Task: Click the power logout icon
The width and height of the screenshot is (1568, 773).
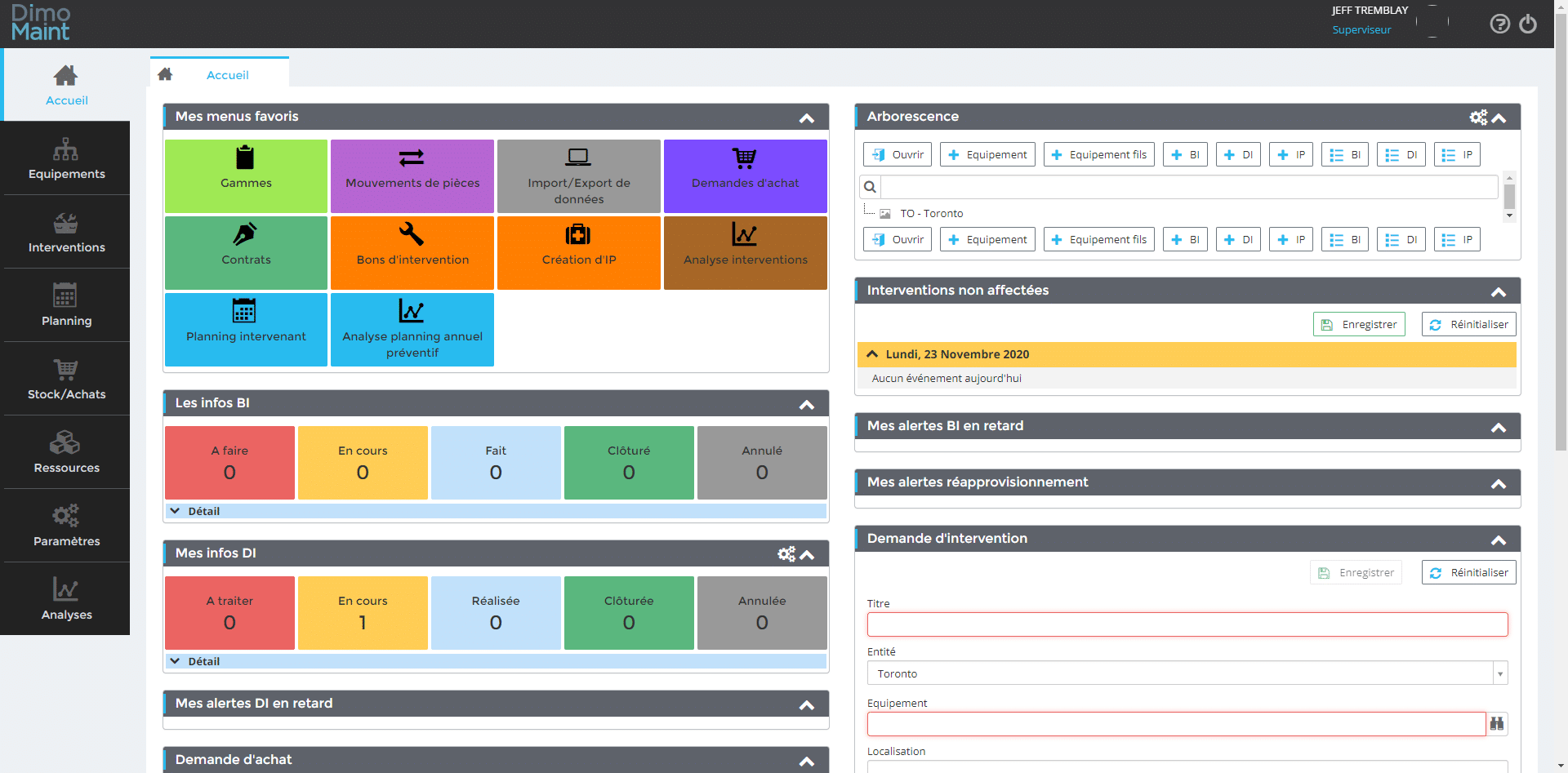Action: [1528, 24]
